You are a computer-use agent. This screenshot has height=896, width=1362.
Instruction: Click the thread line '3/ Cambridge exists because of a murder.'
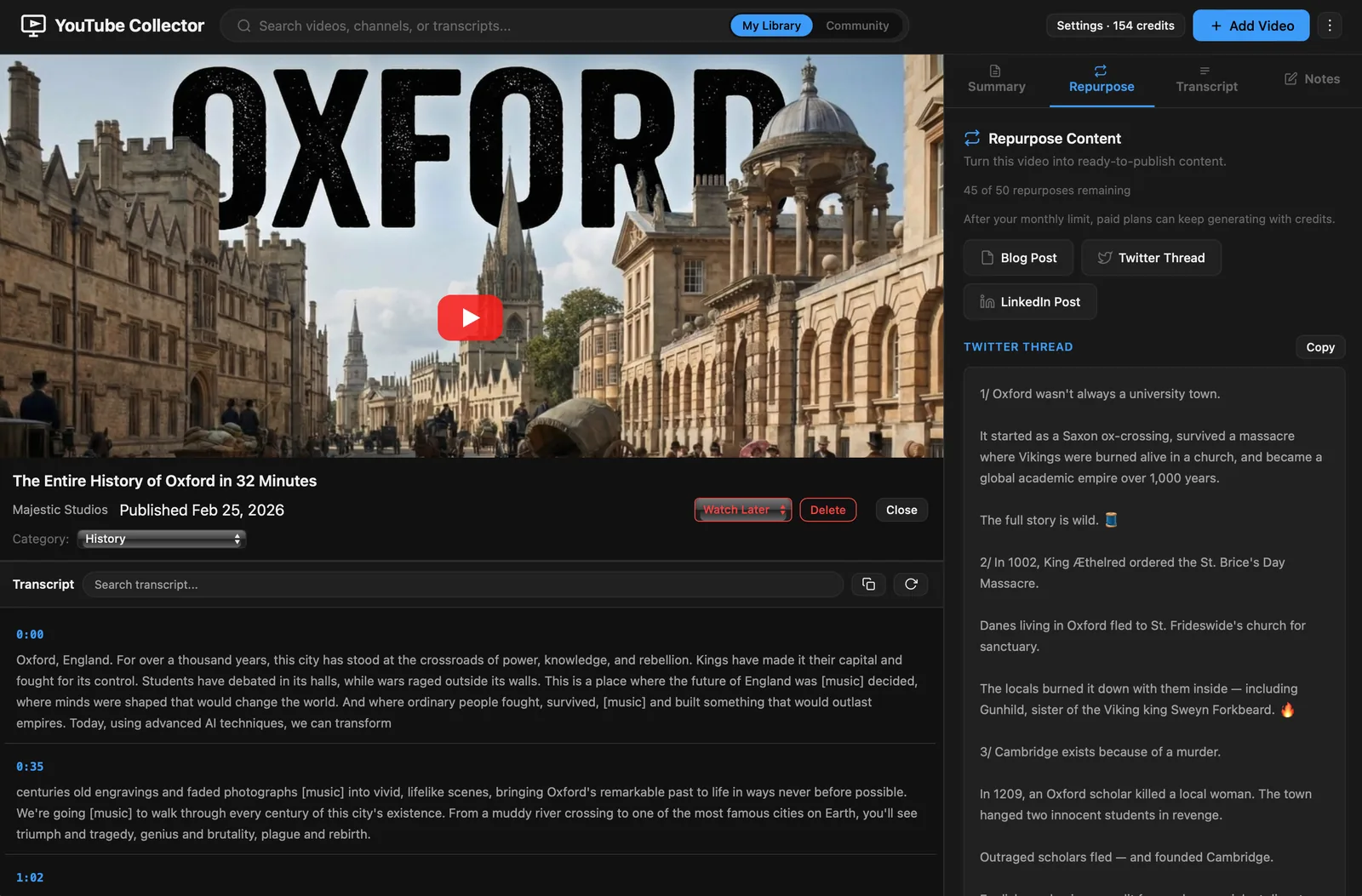click(1100, 752)
